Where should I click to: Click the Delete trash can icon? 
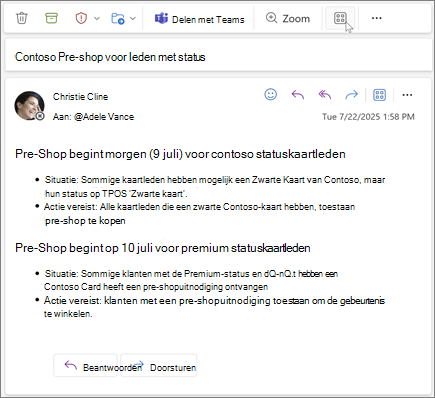pos(22,18)
